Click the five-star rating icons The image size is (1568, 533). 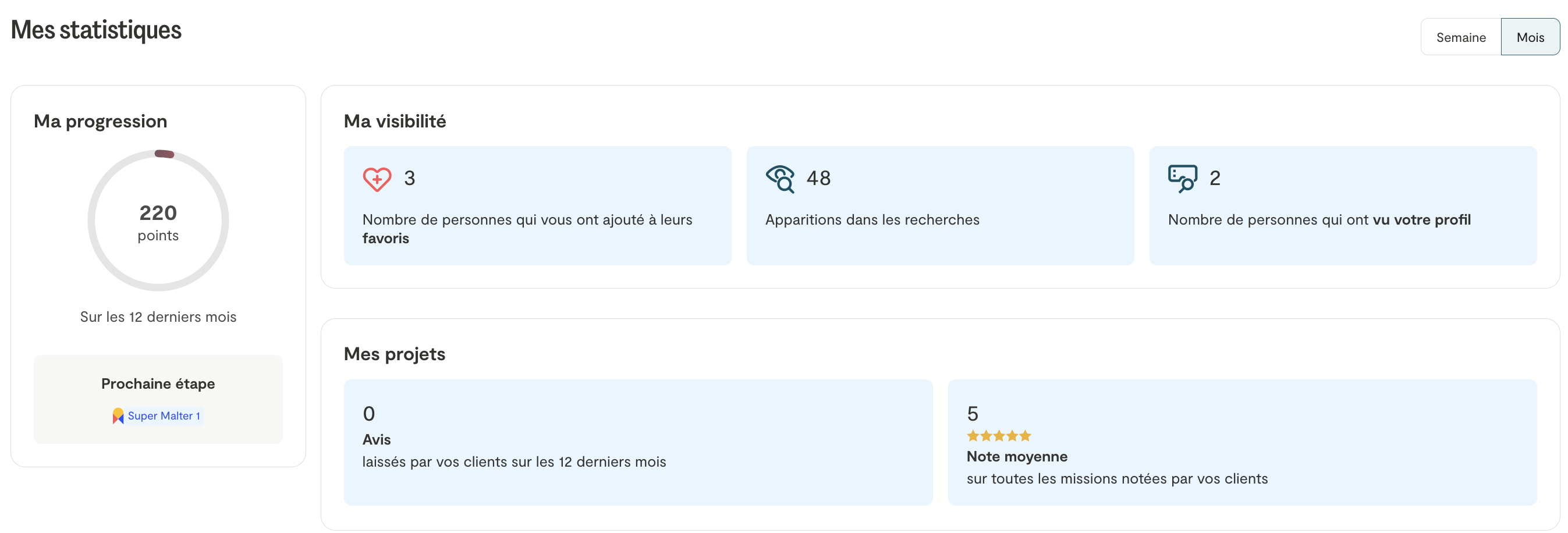coord(998,436)
